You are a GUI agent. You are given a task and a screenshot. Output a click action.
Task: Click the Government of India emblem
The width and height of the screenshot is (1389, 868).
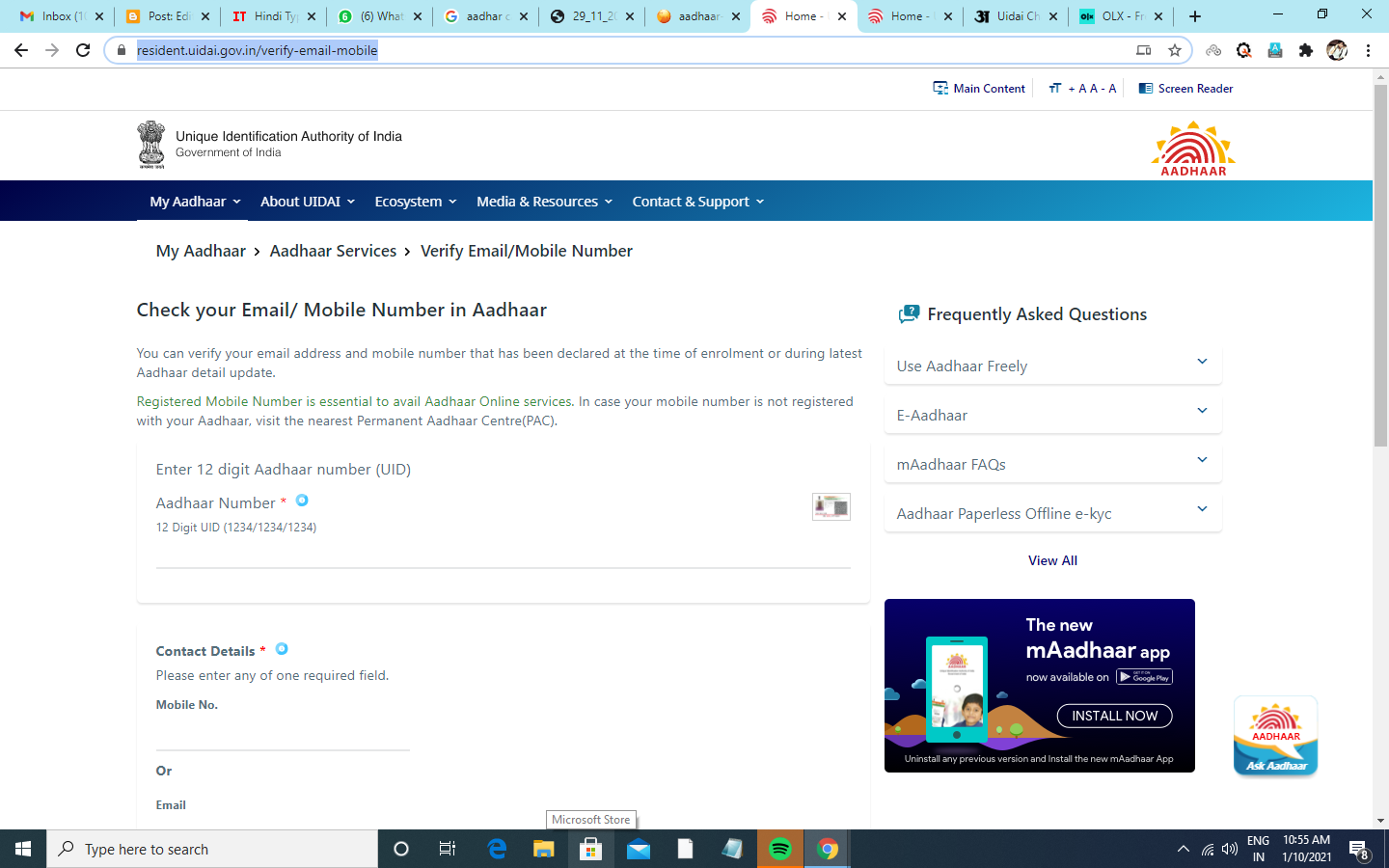tap(150, 145)
